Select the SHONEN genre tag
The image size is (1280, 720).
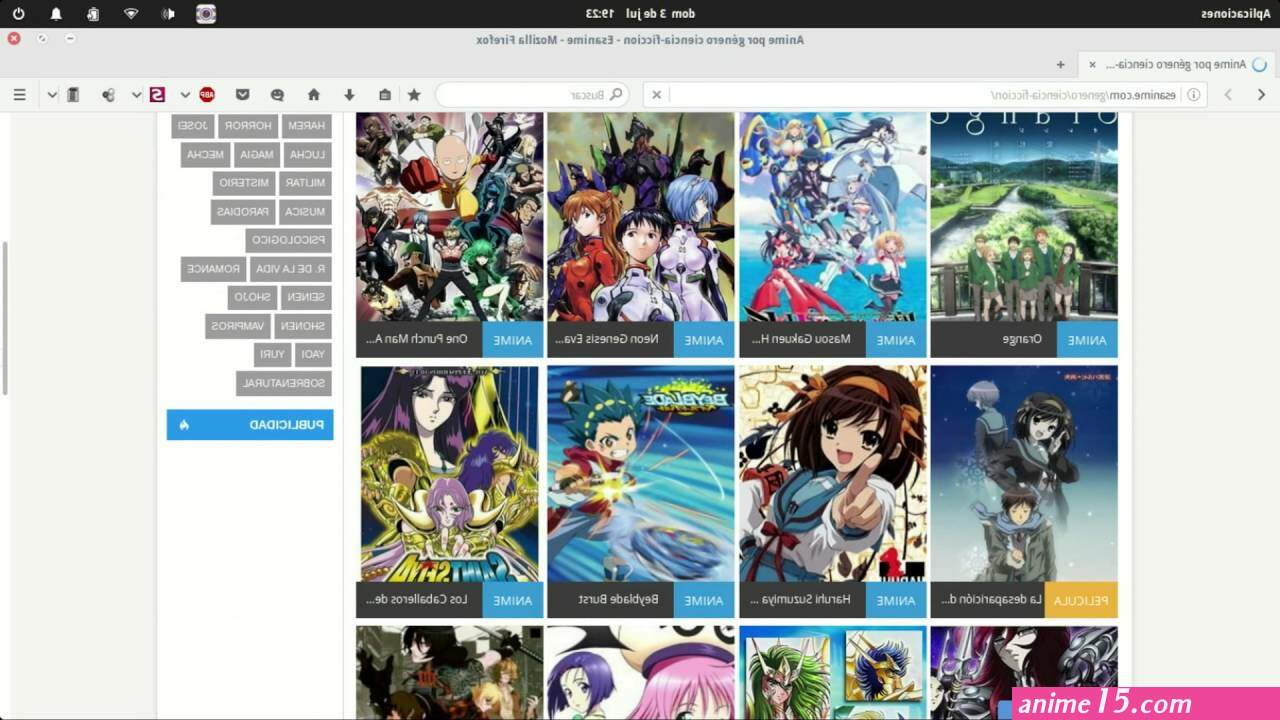[303, 326]
